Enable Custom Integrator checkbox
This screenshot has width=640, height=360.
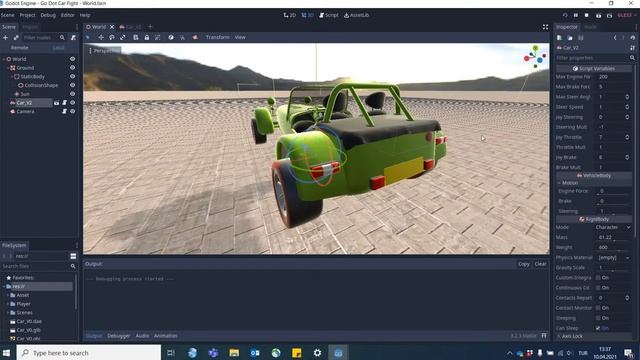598,278
